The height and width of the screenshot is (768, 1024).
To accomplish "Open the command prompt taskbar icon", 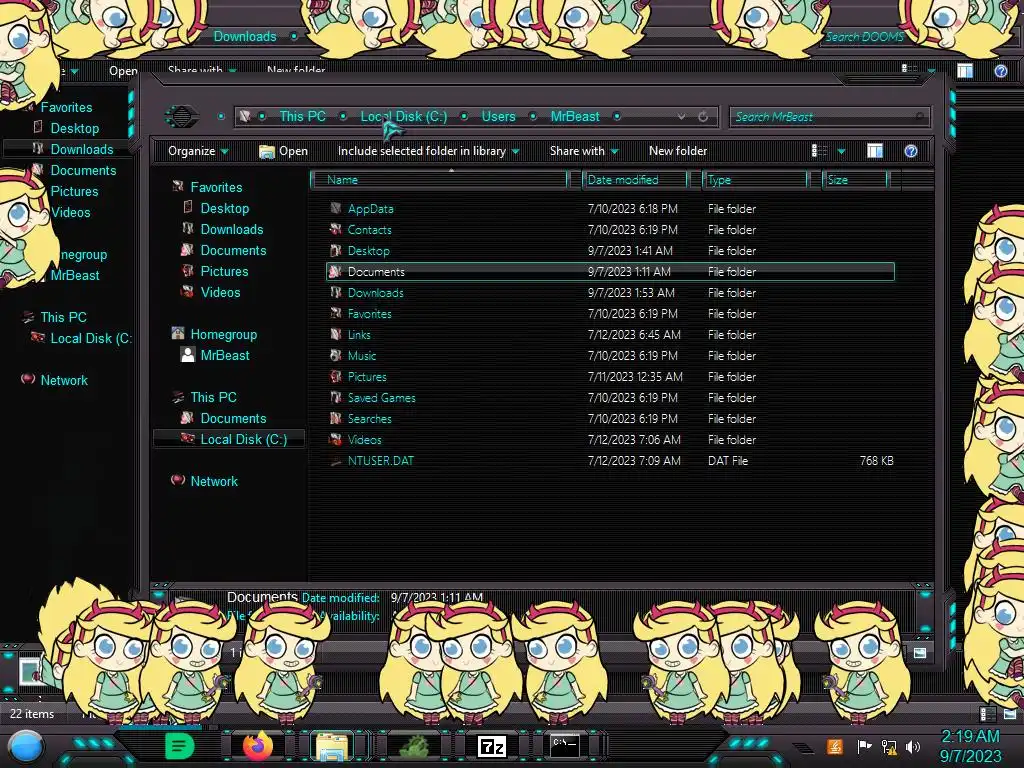I will 564,746.
